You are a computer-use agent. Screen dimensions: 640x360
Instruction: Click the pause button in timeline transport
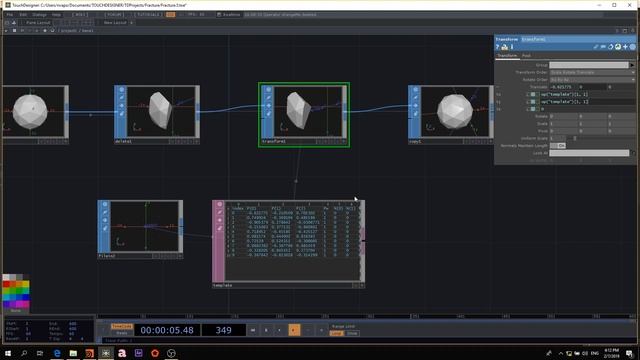266,330
